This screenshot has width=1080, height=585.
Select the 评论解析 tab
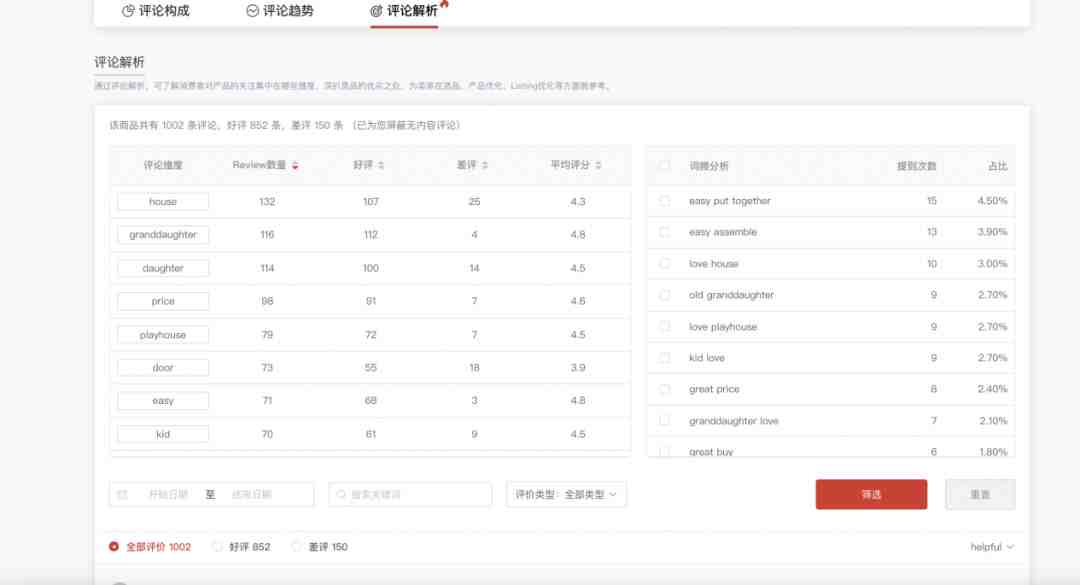tap(404, 11)
